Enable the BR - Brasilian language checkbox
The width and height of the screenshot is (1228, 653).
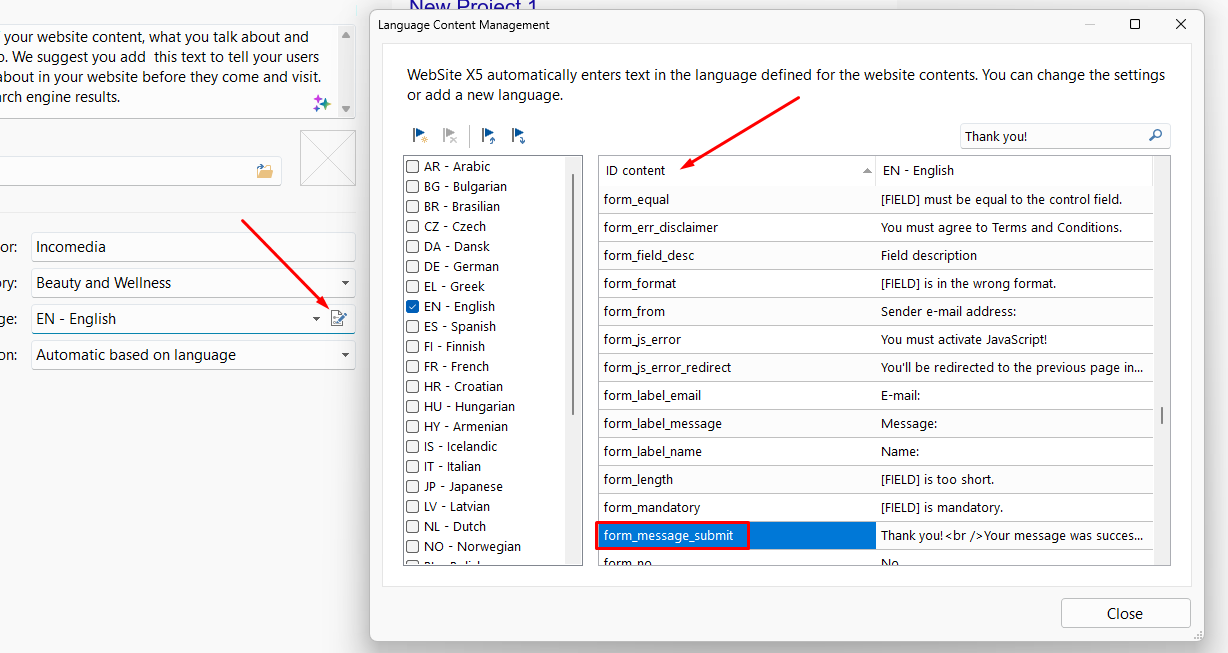[412, 207]
